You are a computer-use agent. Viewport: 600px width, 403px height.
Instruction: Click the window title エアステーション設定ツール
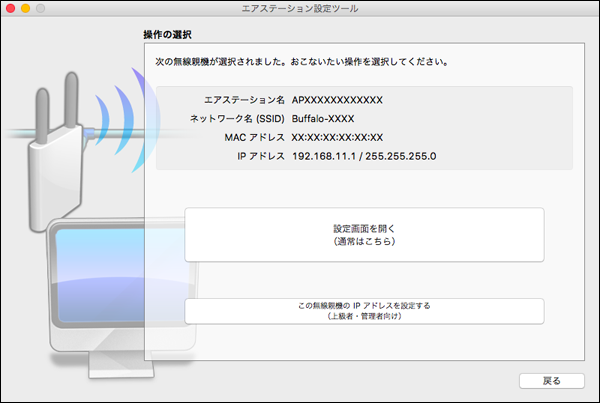[x=300, y=8]
